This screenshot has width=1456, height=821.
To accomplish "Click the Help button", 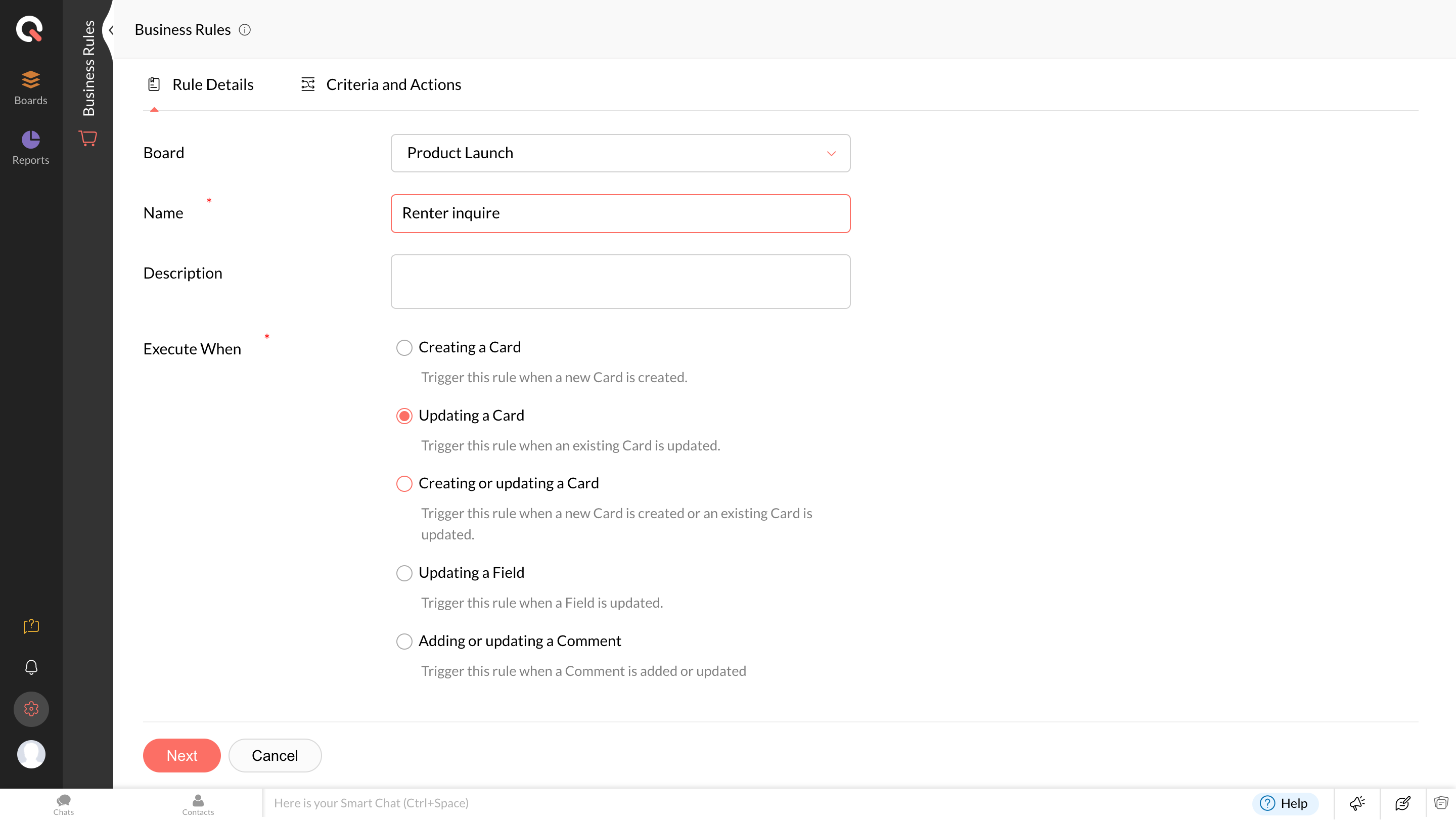I will pos(1284,803).
